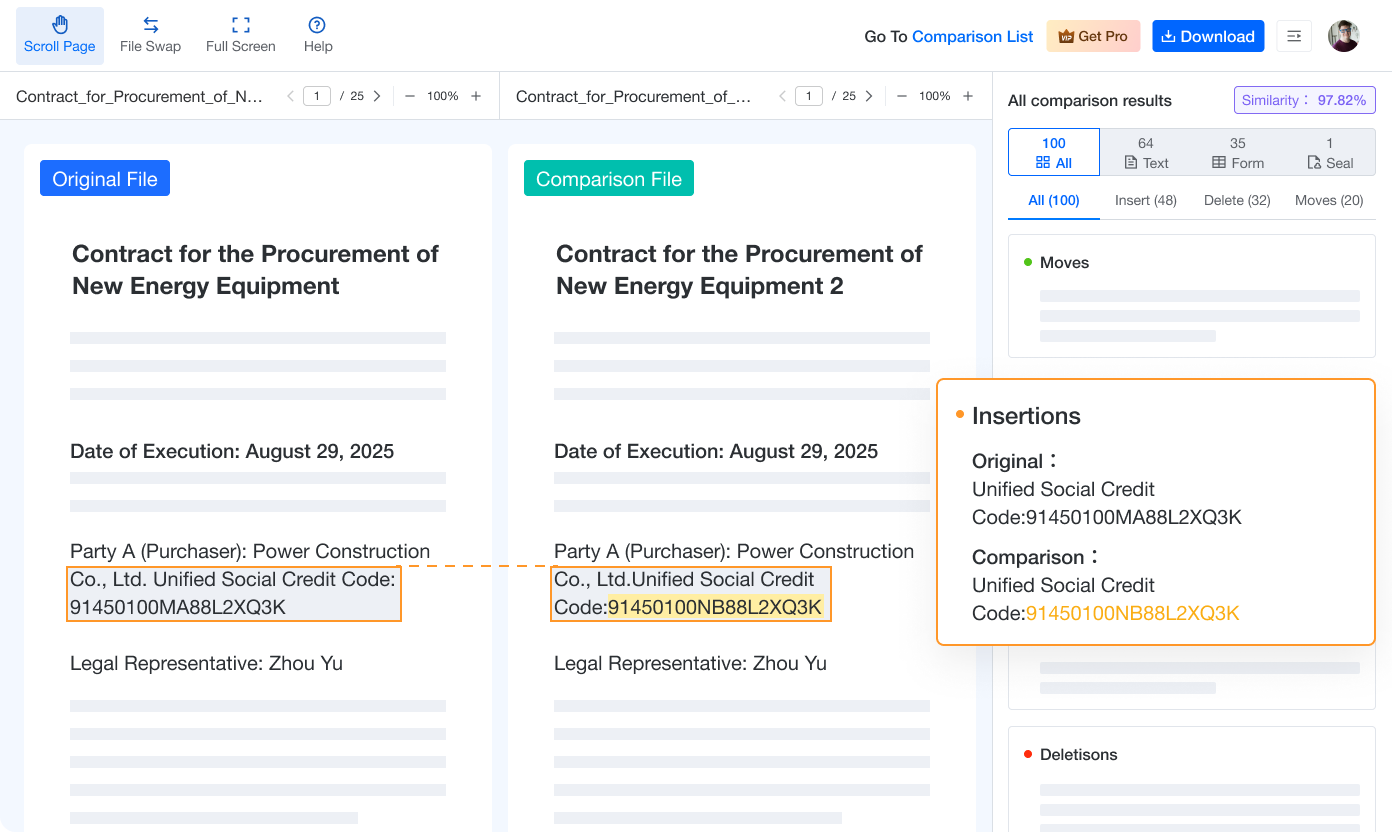Zoom out the comparison file
1392x832 pixels.
click(x=902, y=96)
